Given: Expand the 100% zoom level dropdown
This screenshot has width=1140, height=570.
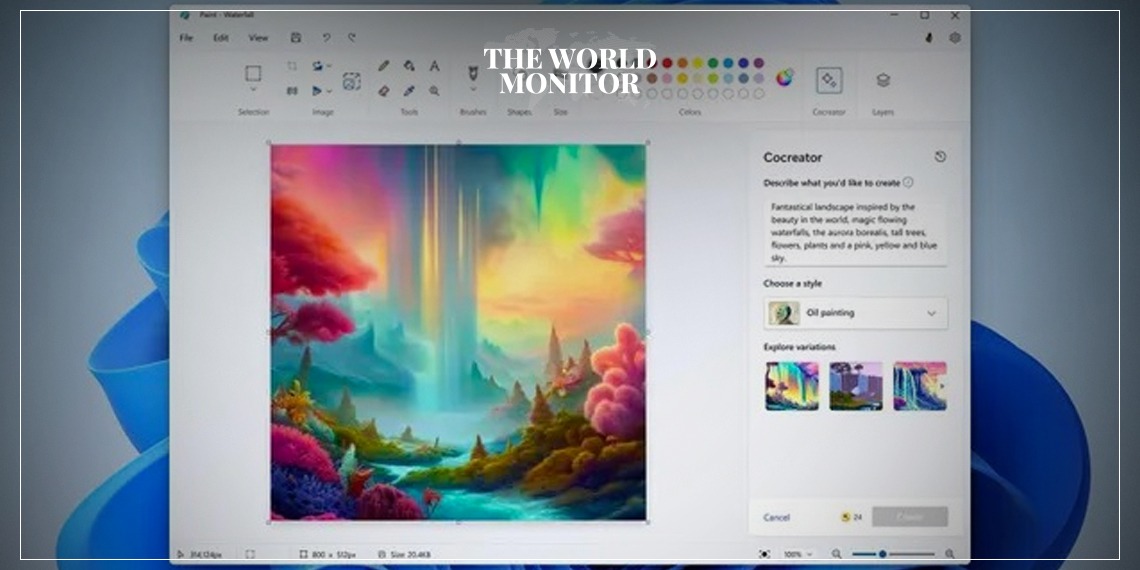Looking at the screenshot, I should coord(798,554).
